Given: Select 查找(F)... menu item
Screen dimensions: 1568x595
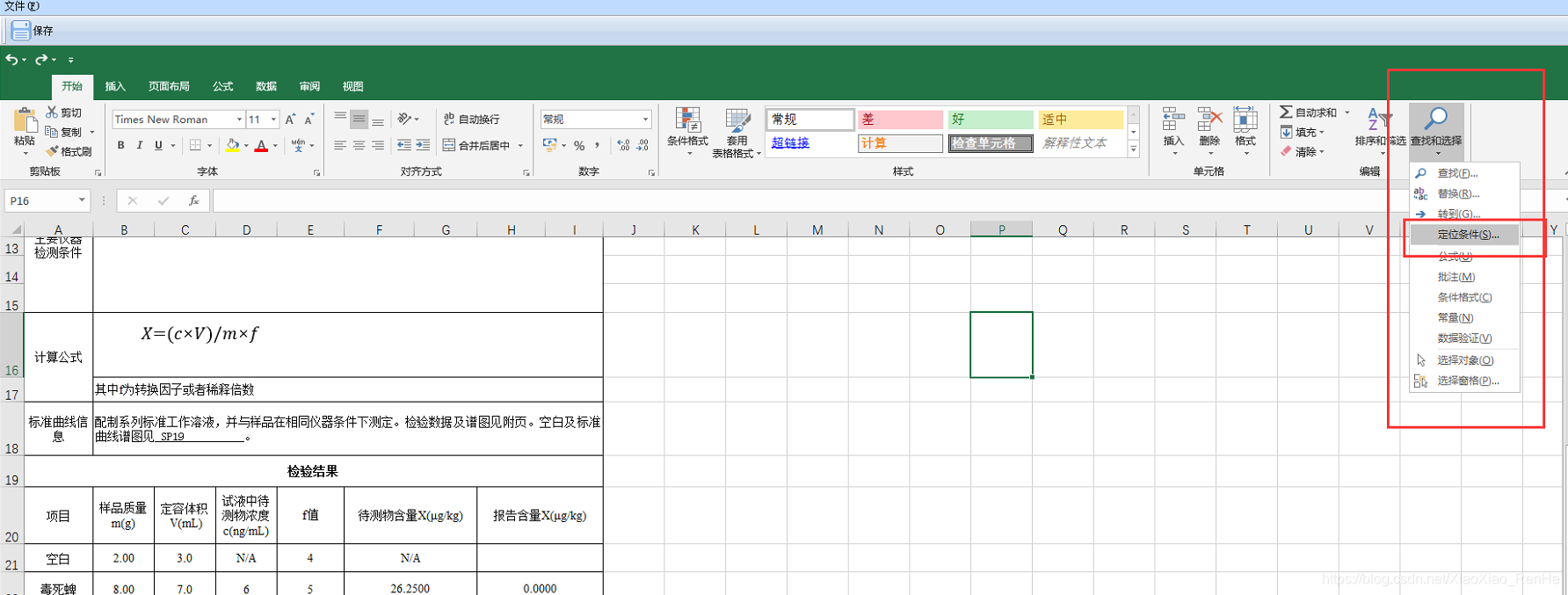Looking at the screenshot, I should pyautogui.click(x=1465, y=173).
